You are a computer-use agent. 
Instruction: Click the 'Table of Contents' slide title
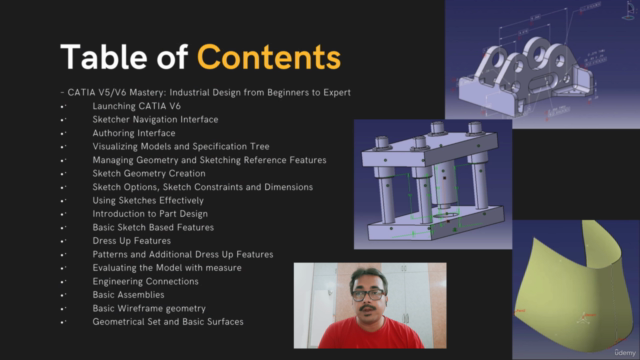[200, 57]
